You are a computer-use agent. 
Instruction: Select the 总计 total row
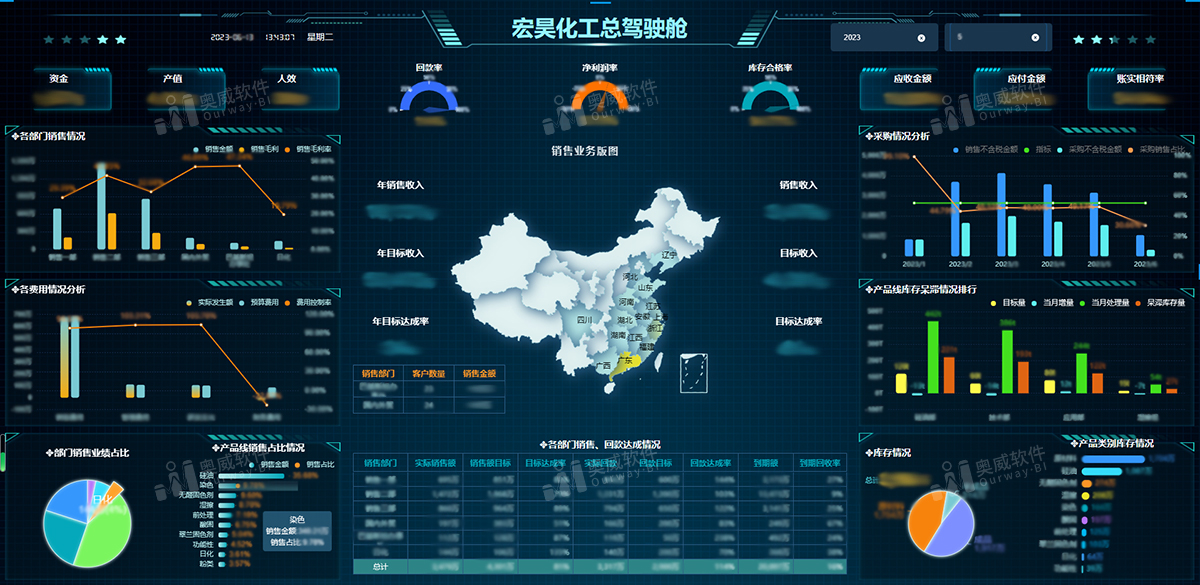pyautogui.click(x=599, y=567)
